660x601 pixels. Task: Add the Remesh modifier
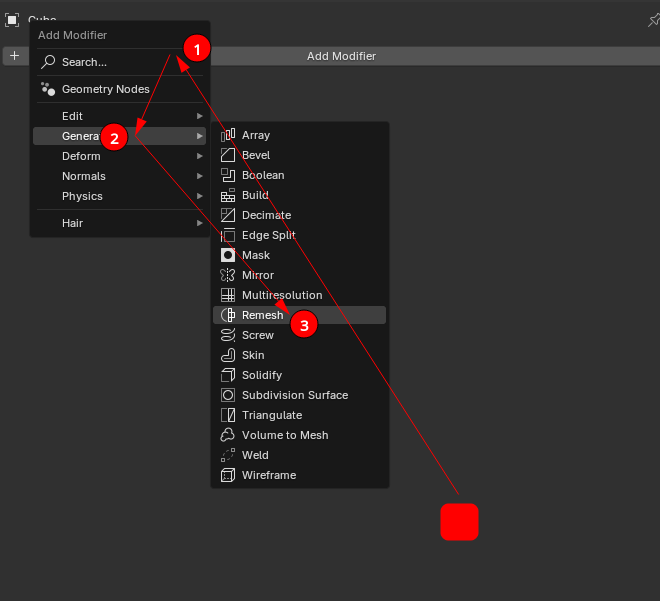(299, 315)
